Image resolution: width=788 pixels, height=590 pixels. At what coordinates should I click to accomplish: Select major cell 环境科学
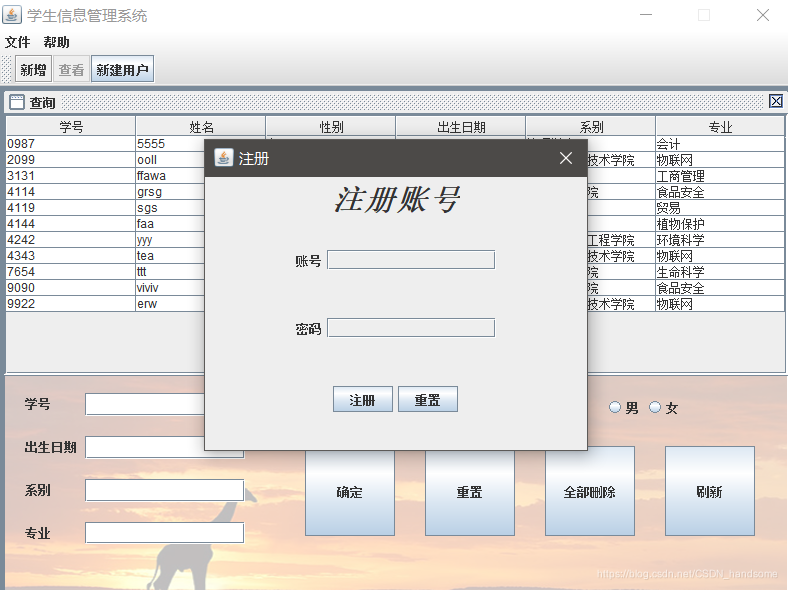coord(720,240)
